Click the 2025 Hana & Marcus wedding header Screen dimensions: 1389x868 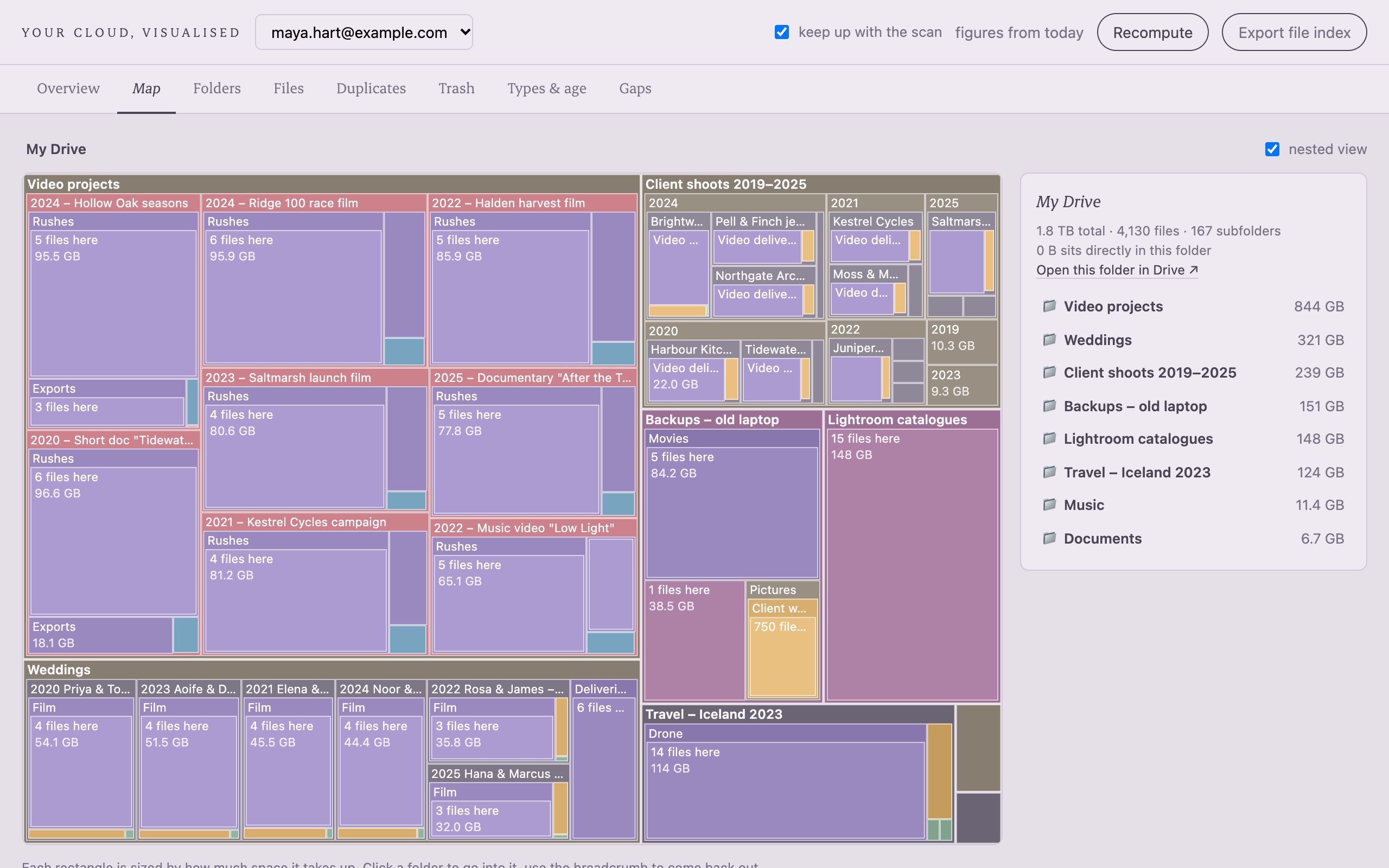coord(498,773)
